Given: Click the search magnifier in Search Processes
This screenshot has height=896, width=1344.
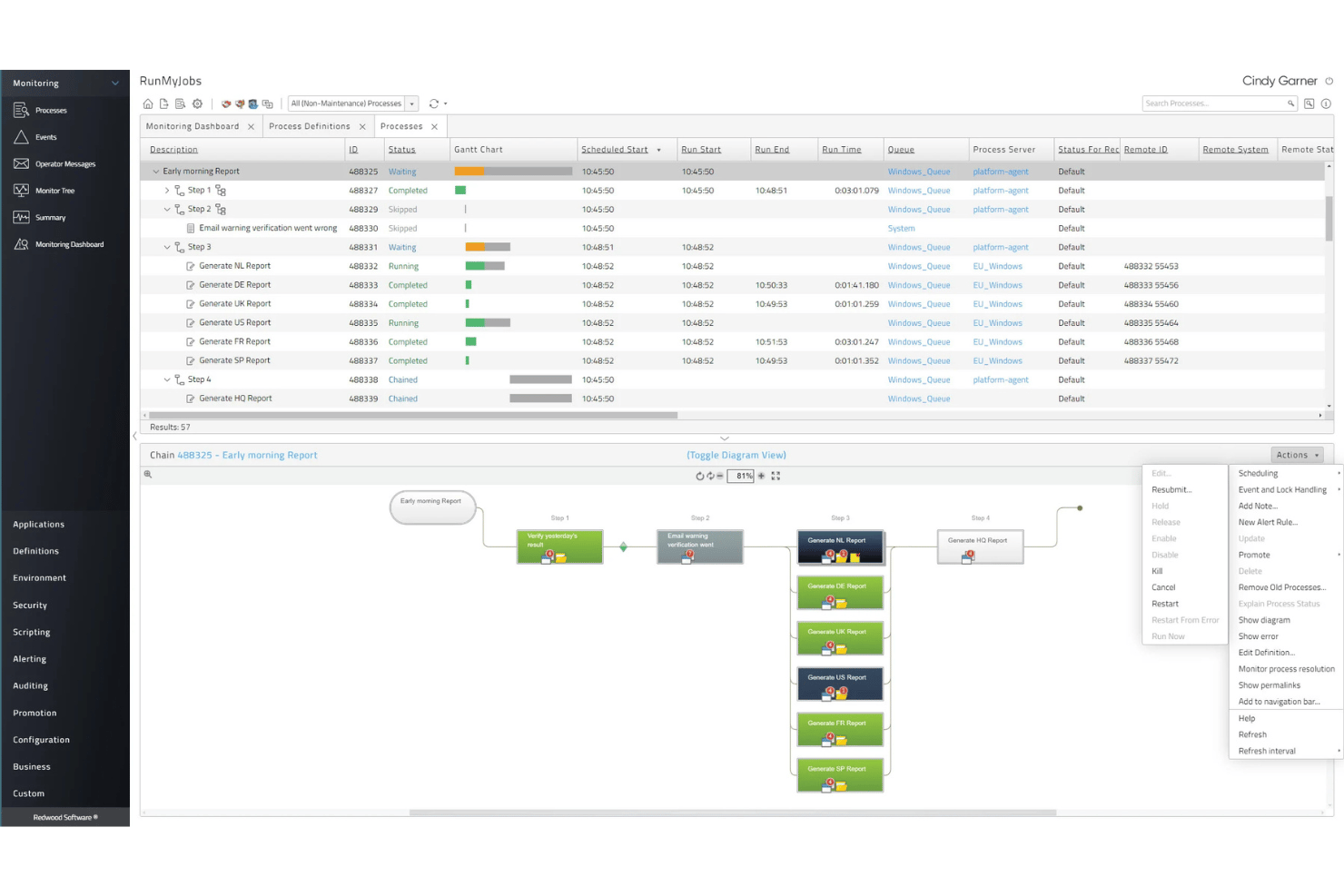Looking at the screenshot, I should pyautogui.click(x=1290, y=103).
